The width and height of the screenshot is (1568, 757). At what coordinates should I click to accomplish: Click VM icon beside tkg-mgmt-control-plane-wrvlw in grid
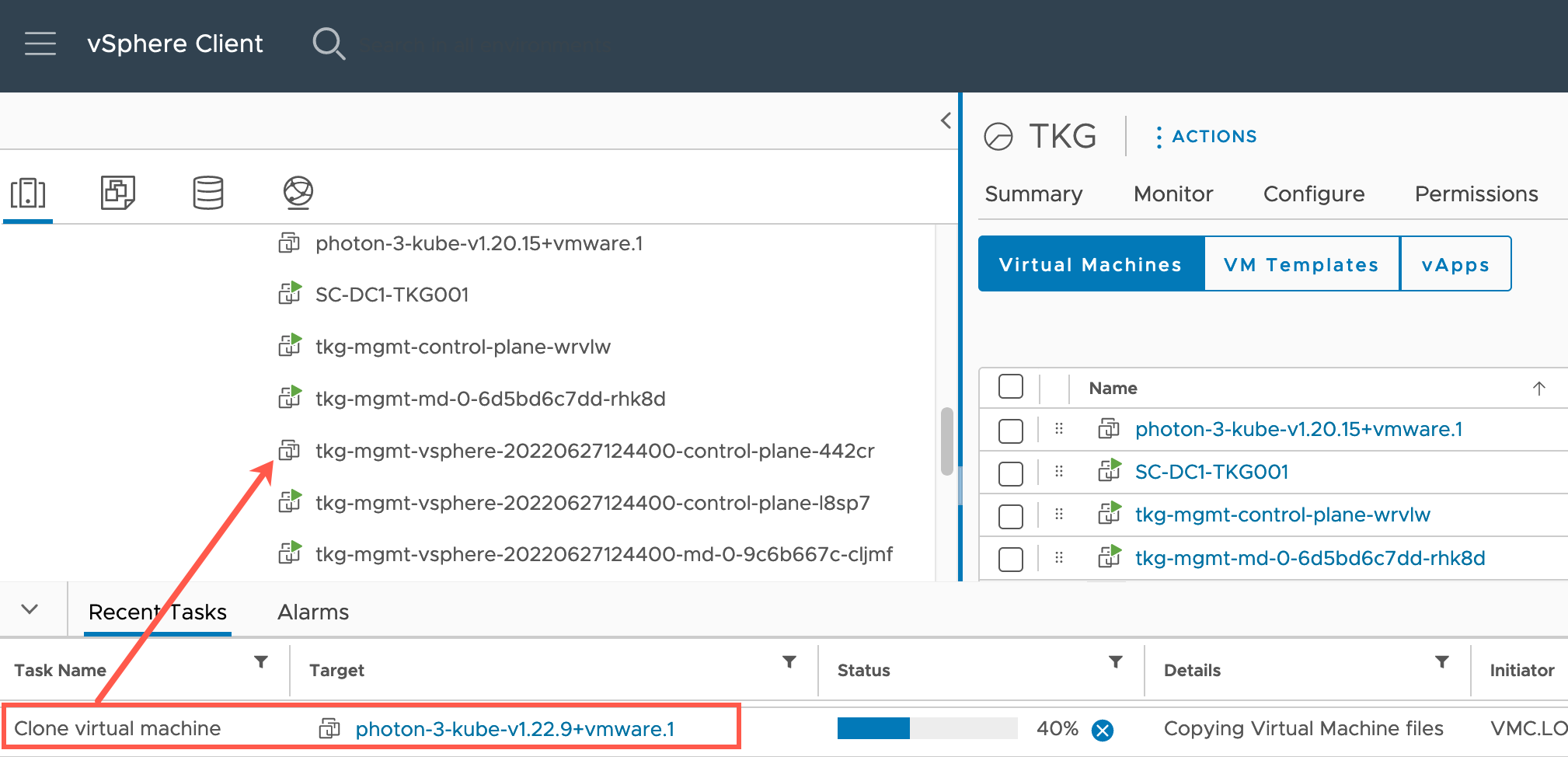1109,513
